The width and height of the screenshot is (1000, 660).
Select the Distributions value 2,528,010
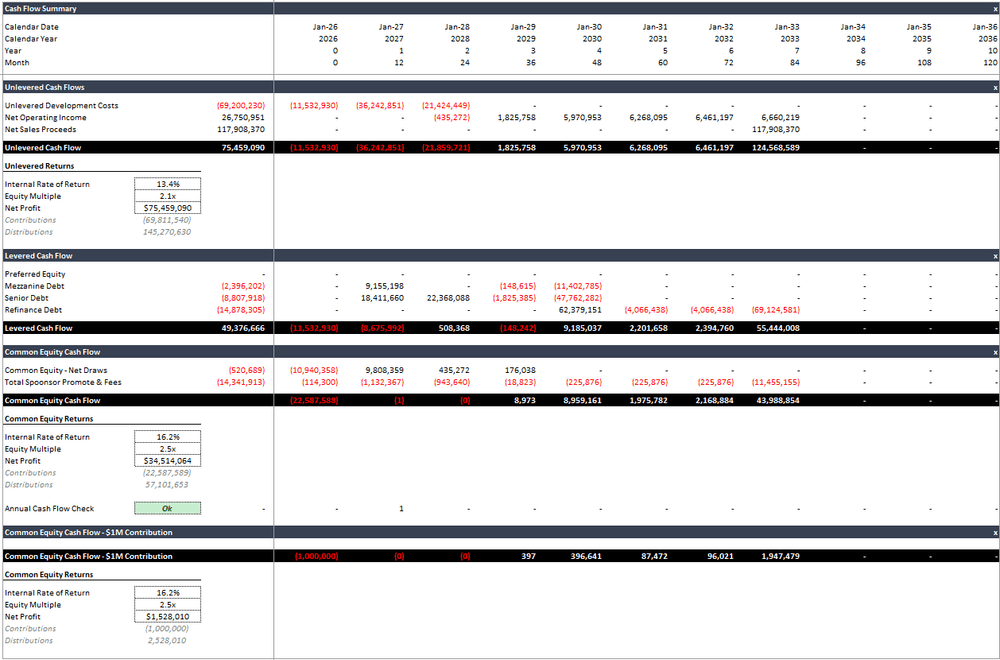(169, 641)
